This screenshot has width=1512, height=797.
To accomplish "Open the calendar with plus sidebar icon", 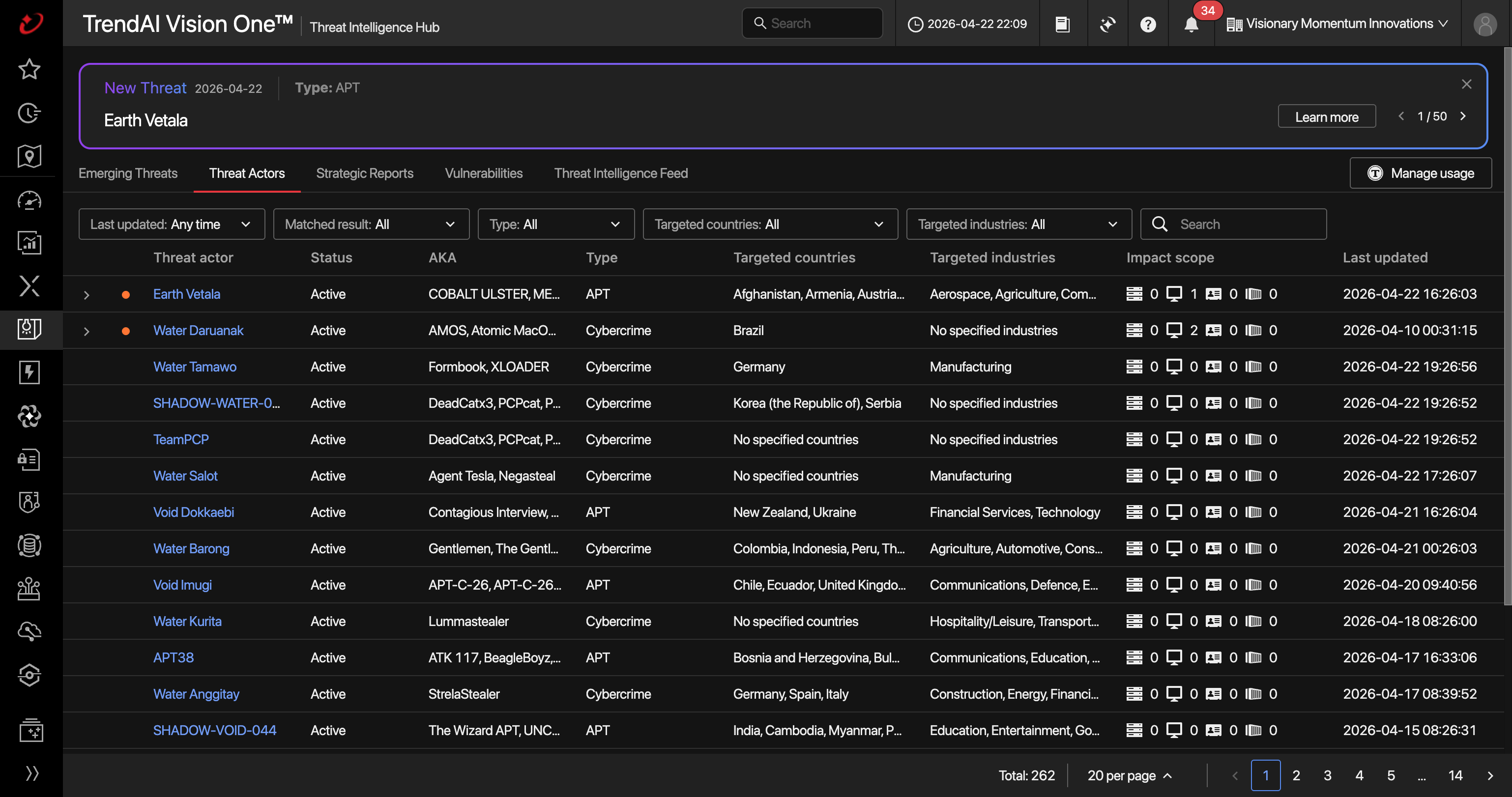I will pos(30,731).
